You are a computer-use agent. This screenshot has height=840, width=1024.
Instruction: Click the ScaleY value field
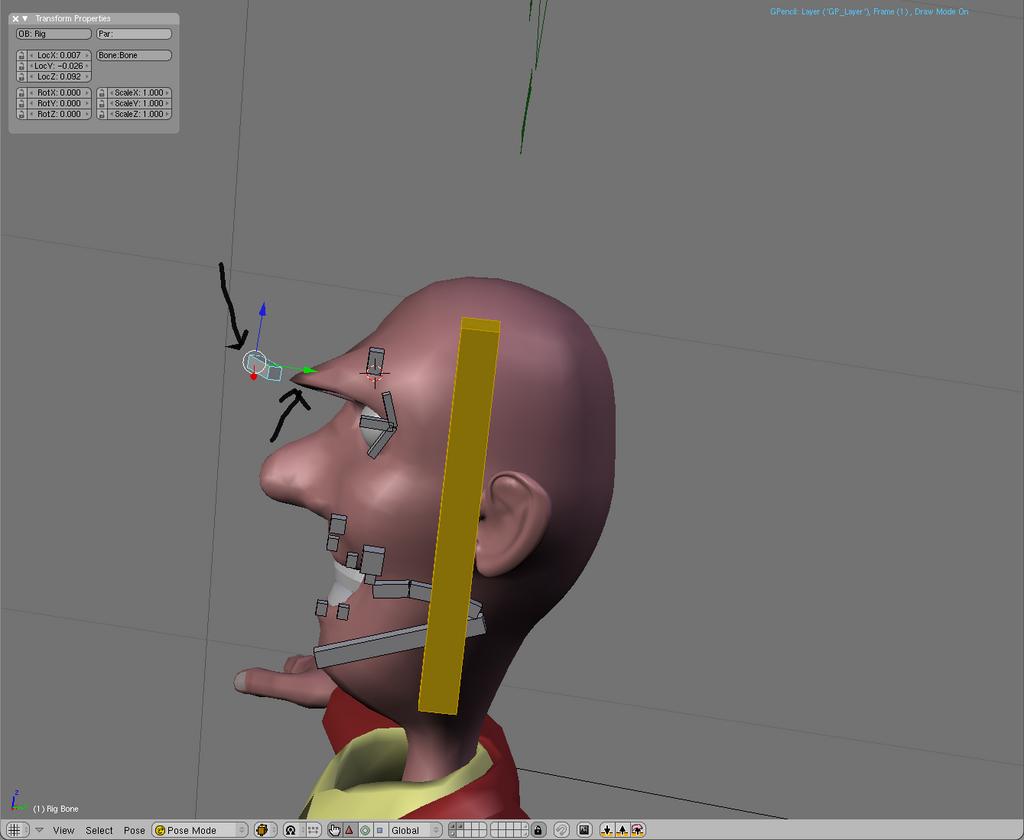coord(139,103)
